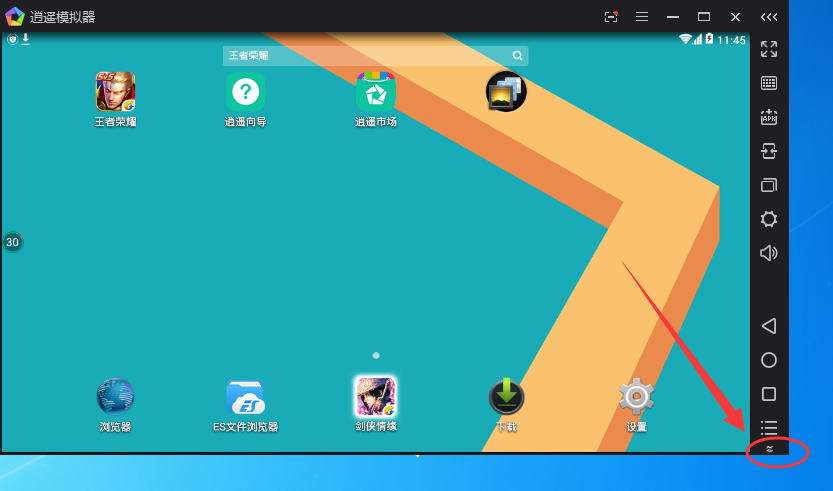The image size is (833, 491).
Task: Click the Wi-Fi signal status icon
Action: 685,39
